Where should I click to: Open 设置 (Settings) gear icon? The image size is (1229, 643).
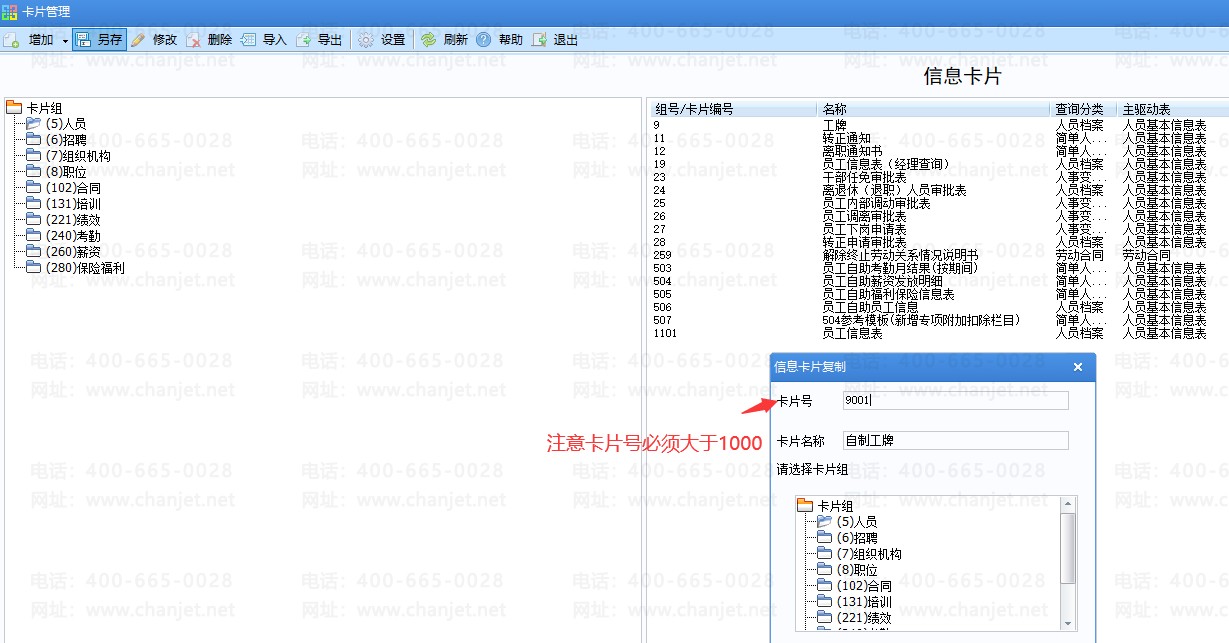[x=366, y=40]
